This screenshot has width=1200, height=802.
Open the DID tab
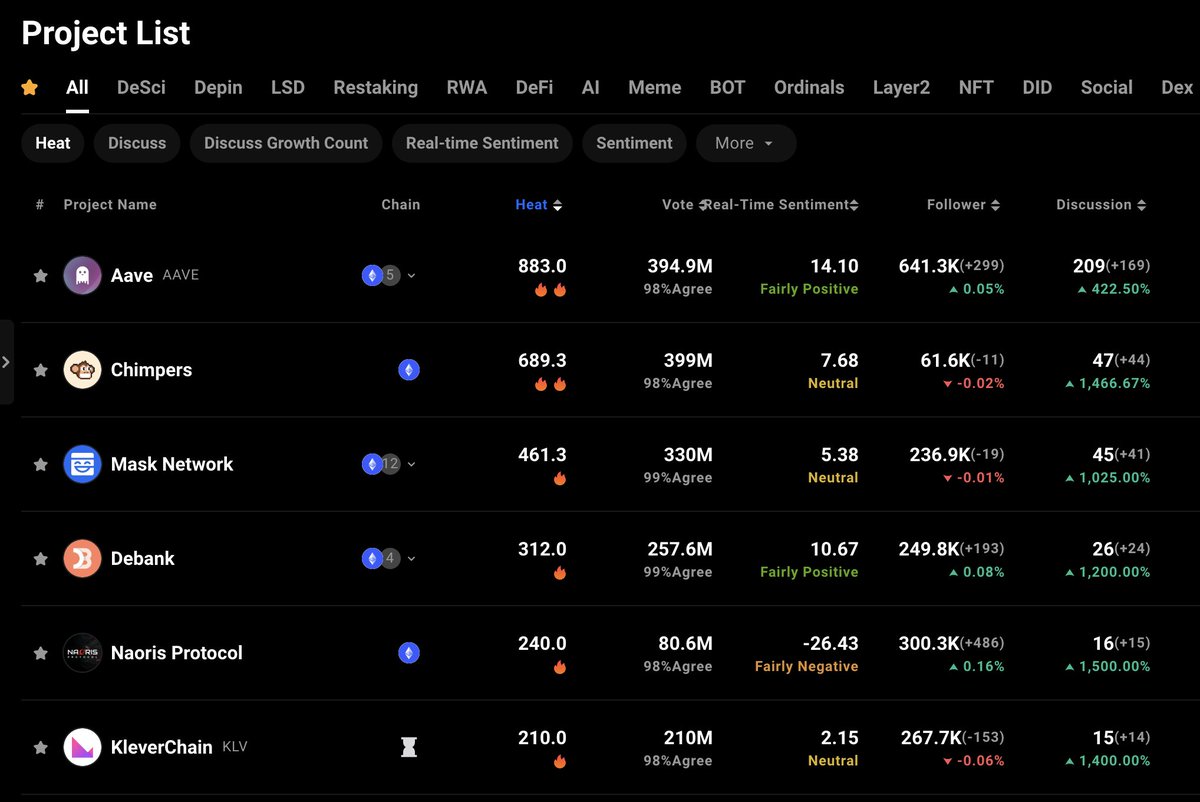point(1037,88)
